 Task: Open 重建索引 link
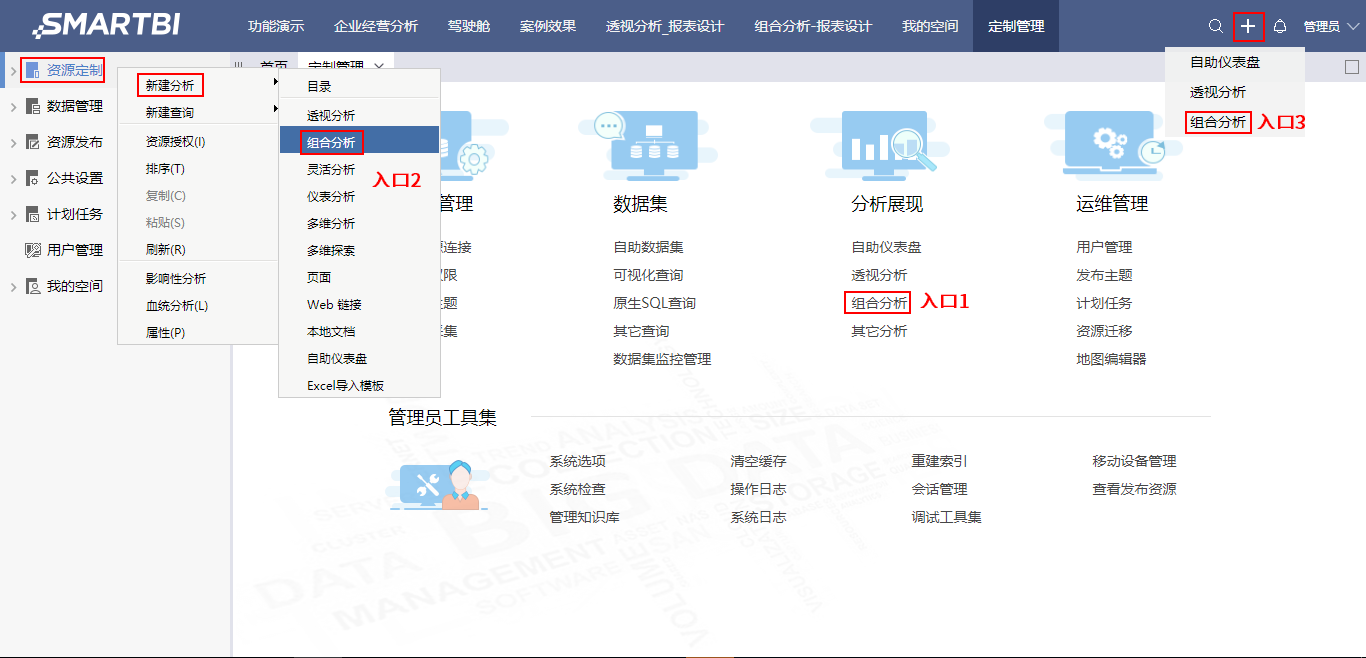coord(940,461)
